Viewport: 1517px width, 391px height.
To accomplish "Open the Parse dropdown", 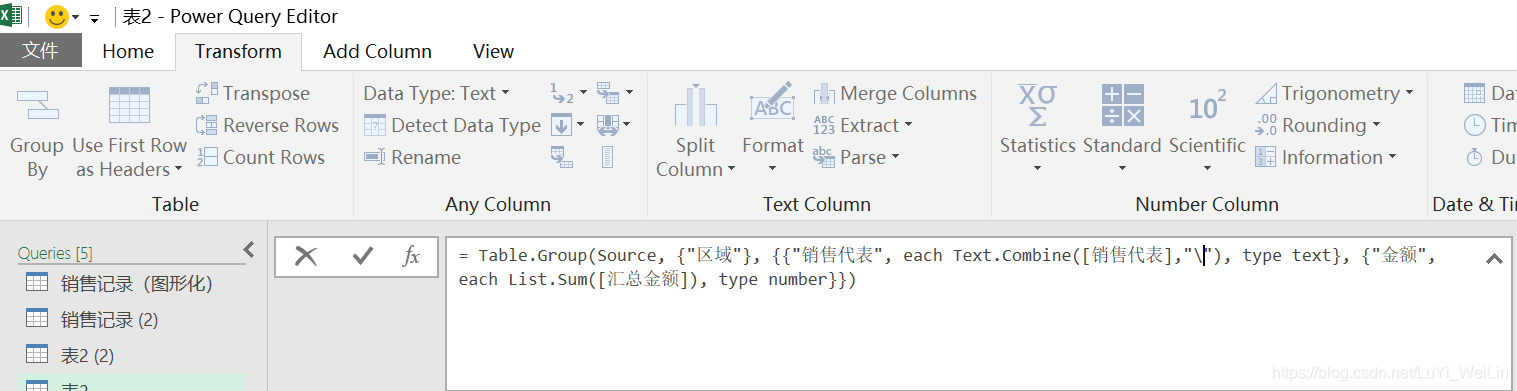I will (x=856, y=157).
